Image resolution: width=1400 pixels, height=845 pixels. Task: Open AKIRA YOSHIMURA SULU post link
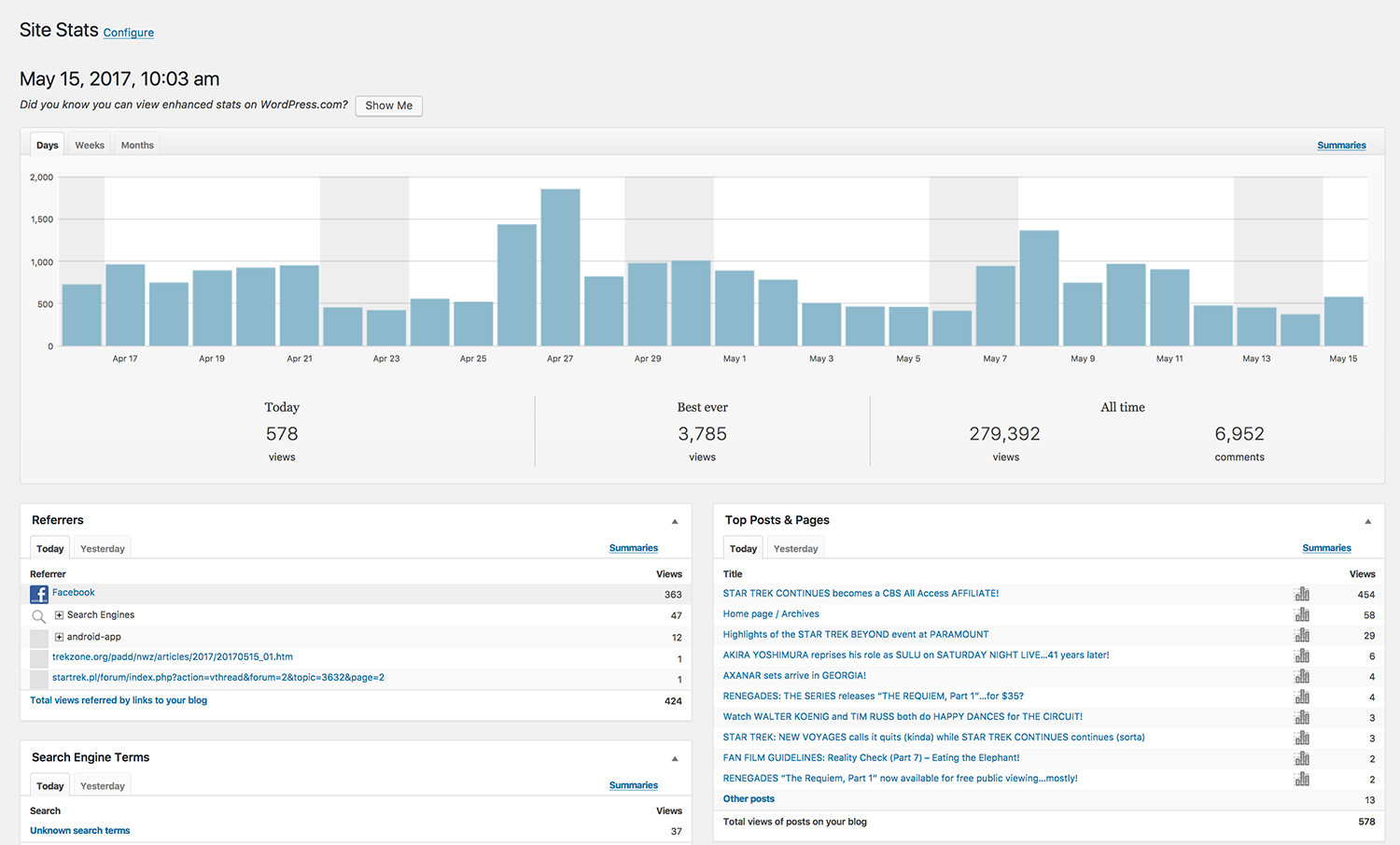click(x=916, y=655)
